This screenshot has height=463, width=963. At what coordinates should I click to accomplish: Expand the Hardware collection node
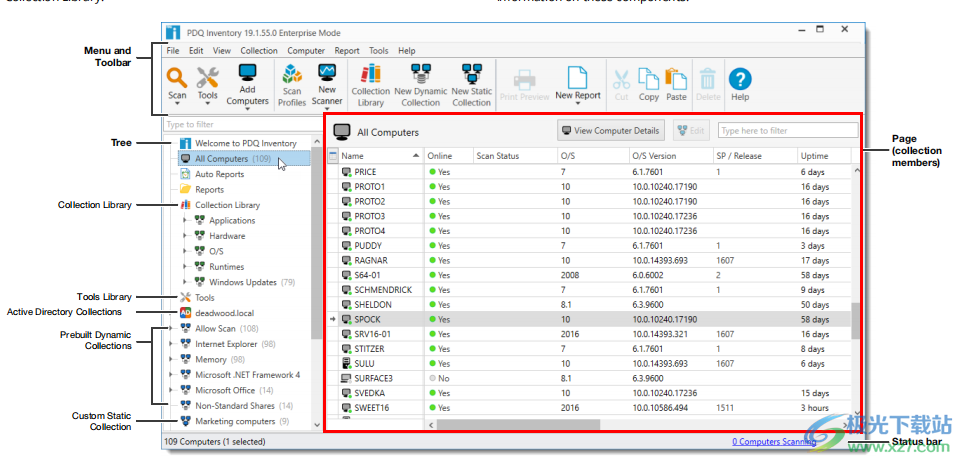pyautogui.click(x=185, y=236)
